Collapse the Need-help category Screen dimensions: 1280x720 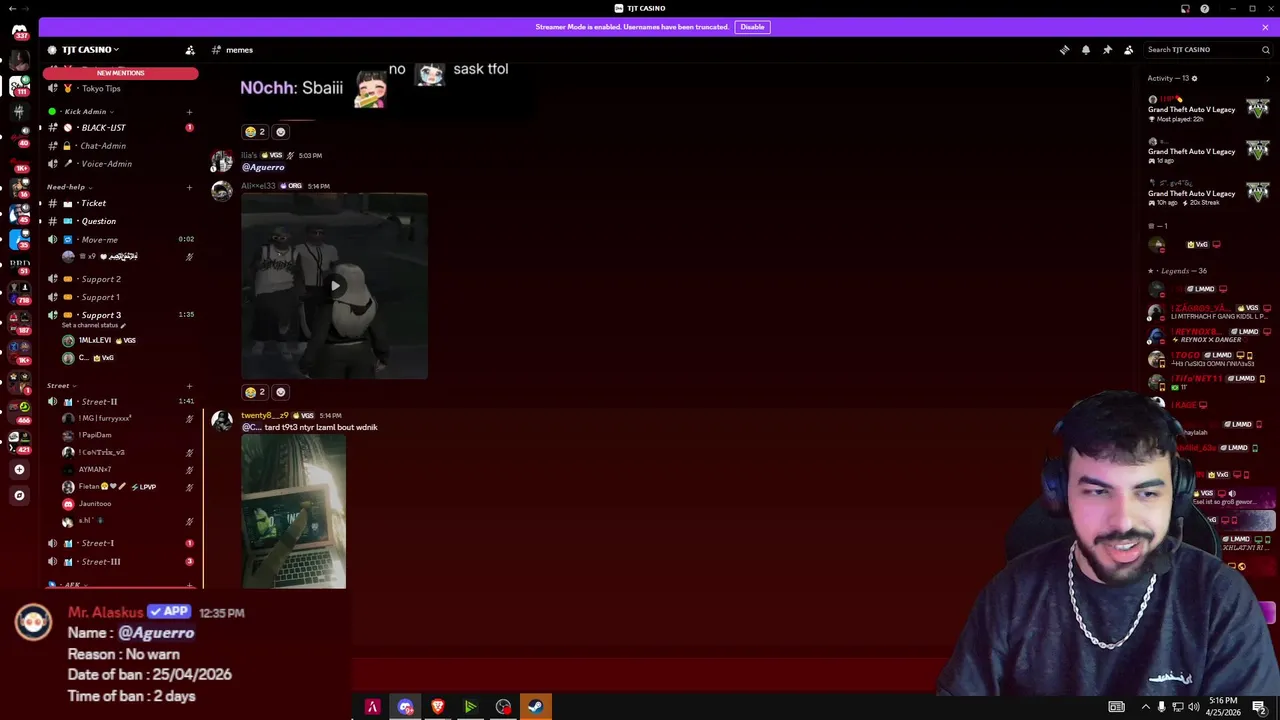pyautogui.click(x=69, y=187)
